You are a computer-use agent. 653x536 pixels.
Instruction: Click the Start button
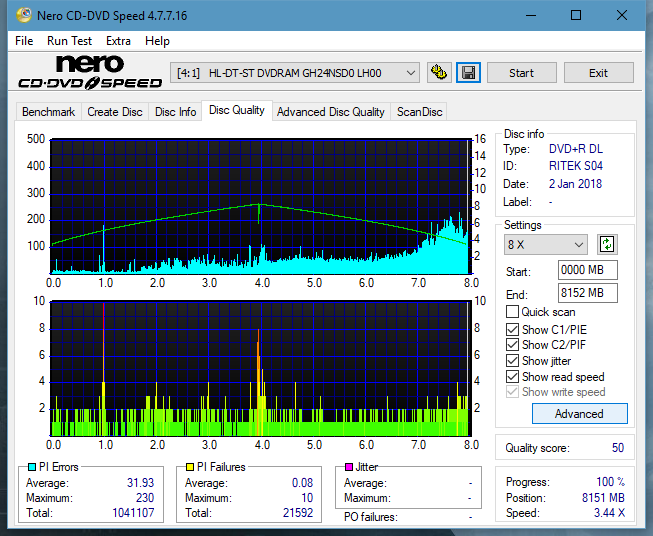(x=521, y=73)
